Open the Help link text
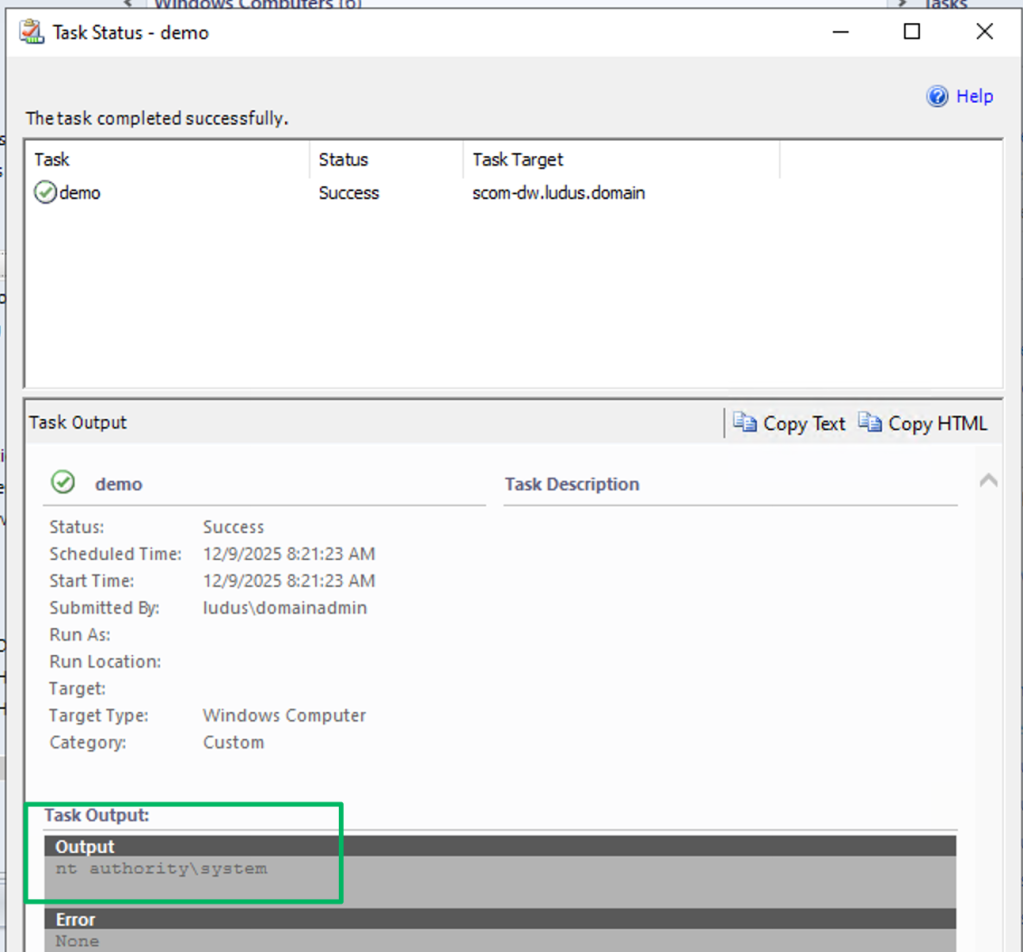Image resolution: width=1023 pixels, height=952 pixels. pos(974,96)
